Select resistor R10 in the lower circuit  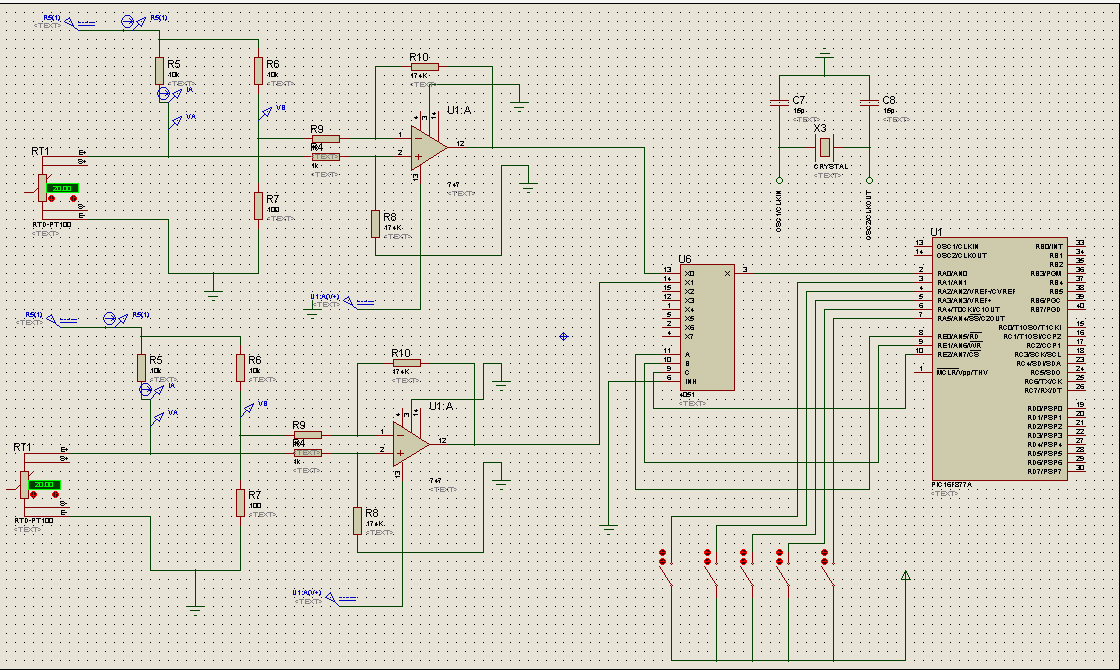pos(406,363)
